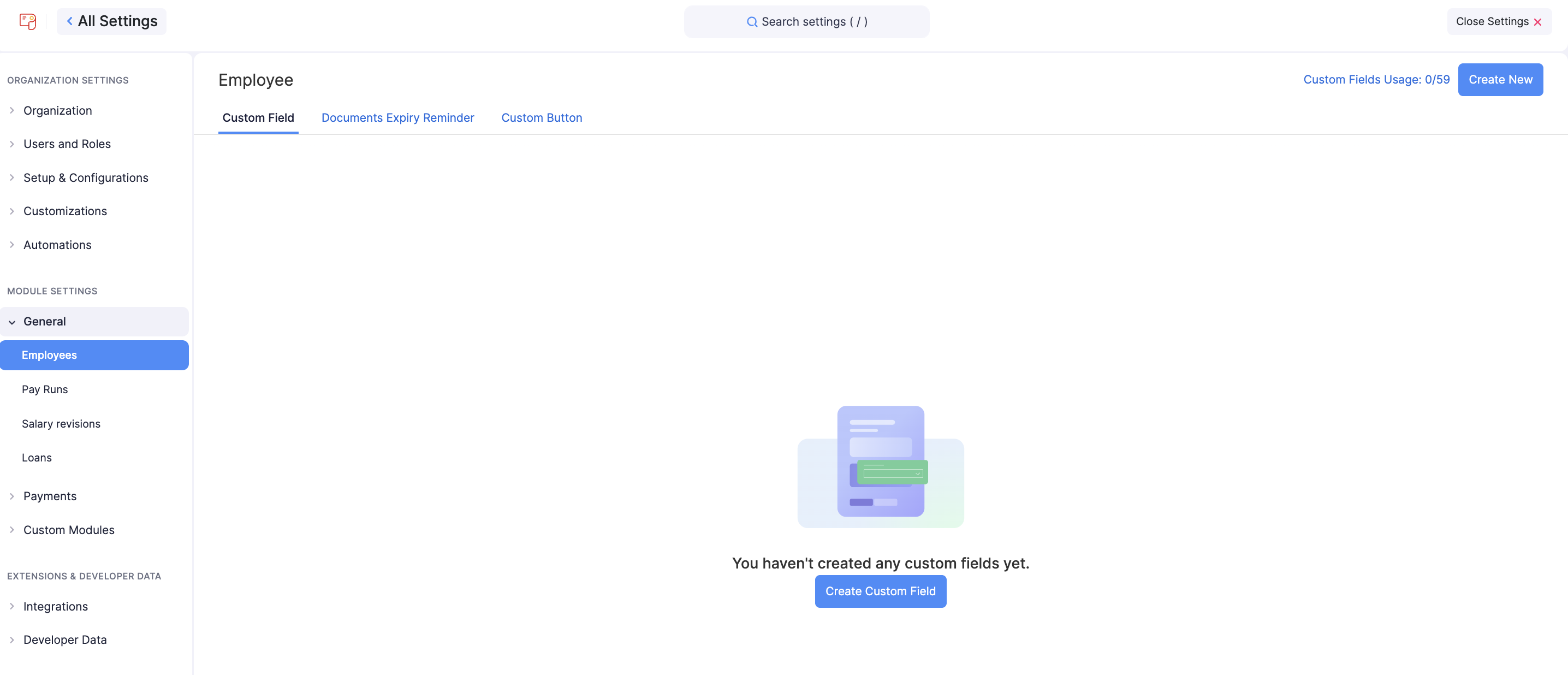The height and width of the screenshot is (675, 1568).
Task: Expand the Custom Modules section
Action: click(69, 530)
